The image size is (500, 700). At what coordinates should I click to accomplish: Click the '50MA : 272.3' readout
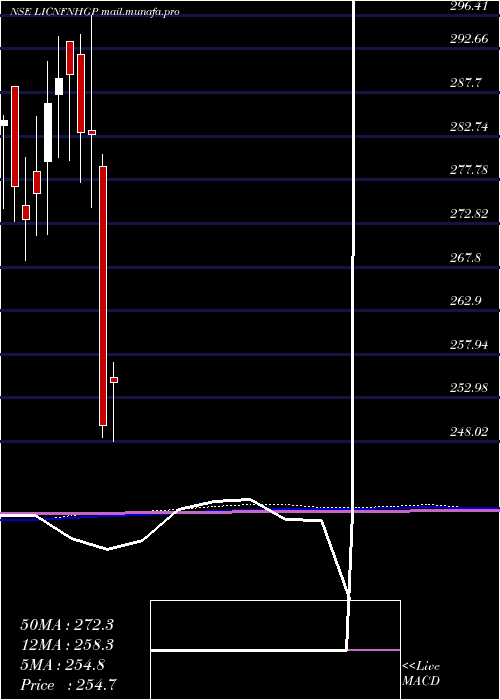[x=67, y=625]
